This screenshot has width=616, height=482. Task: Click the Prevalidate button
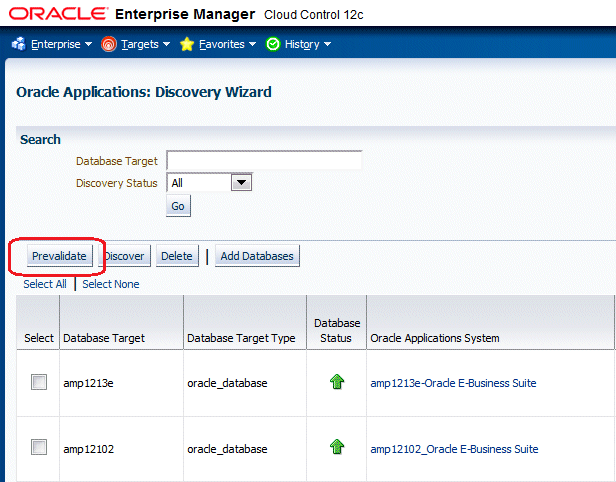coord(59,256)
